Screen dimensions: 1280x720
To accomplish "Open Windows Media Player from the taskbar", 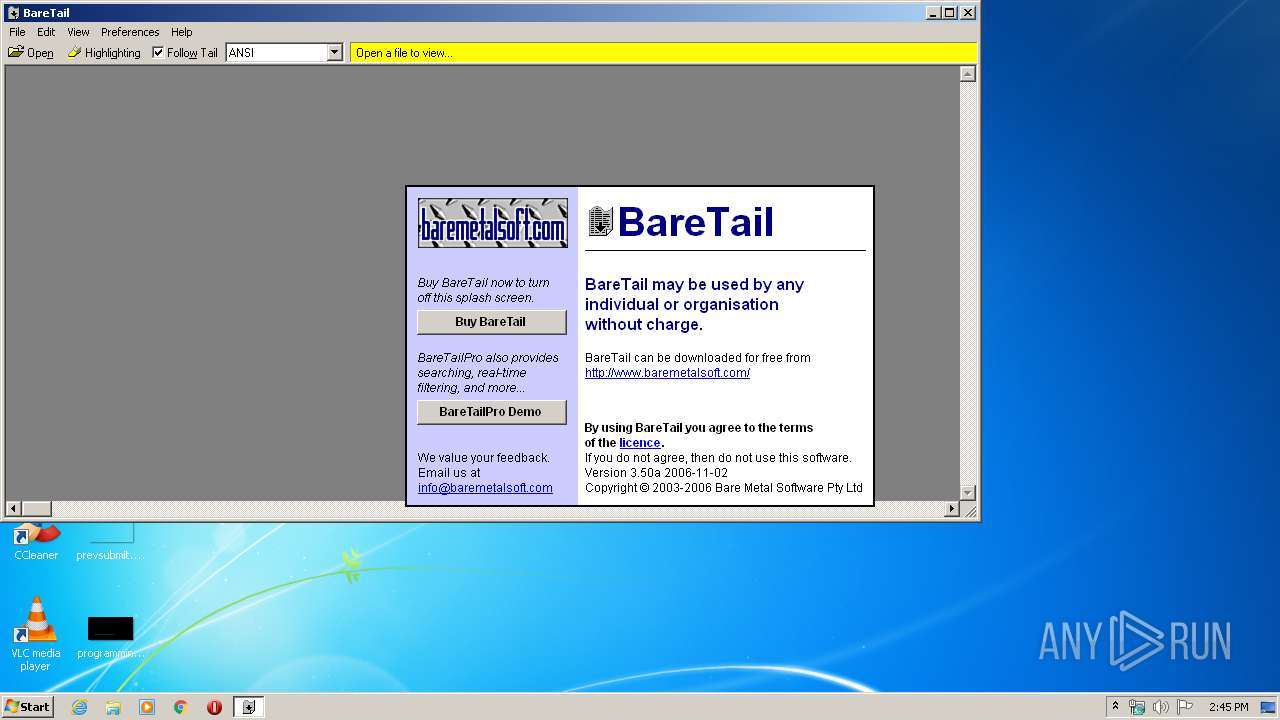I will [x=147, y=707].
